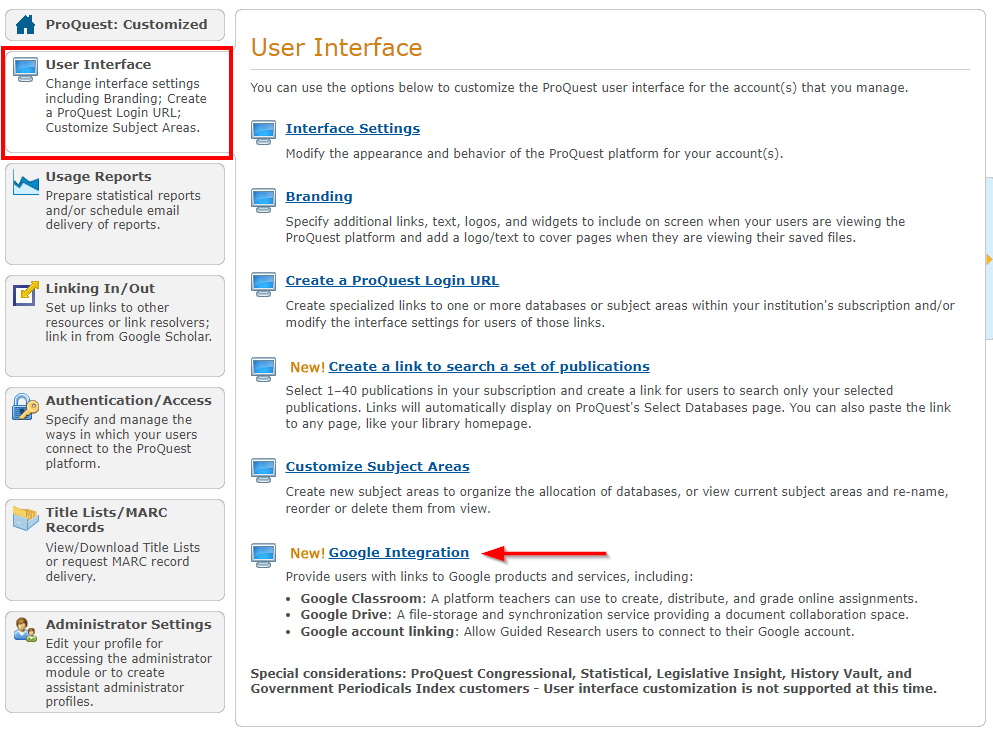Viewport: 993px width, 737px height.
Task: Open the Branding page
Action: coord(319,196)
